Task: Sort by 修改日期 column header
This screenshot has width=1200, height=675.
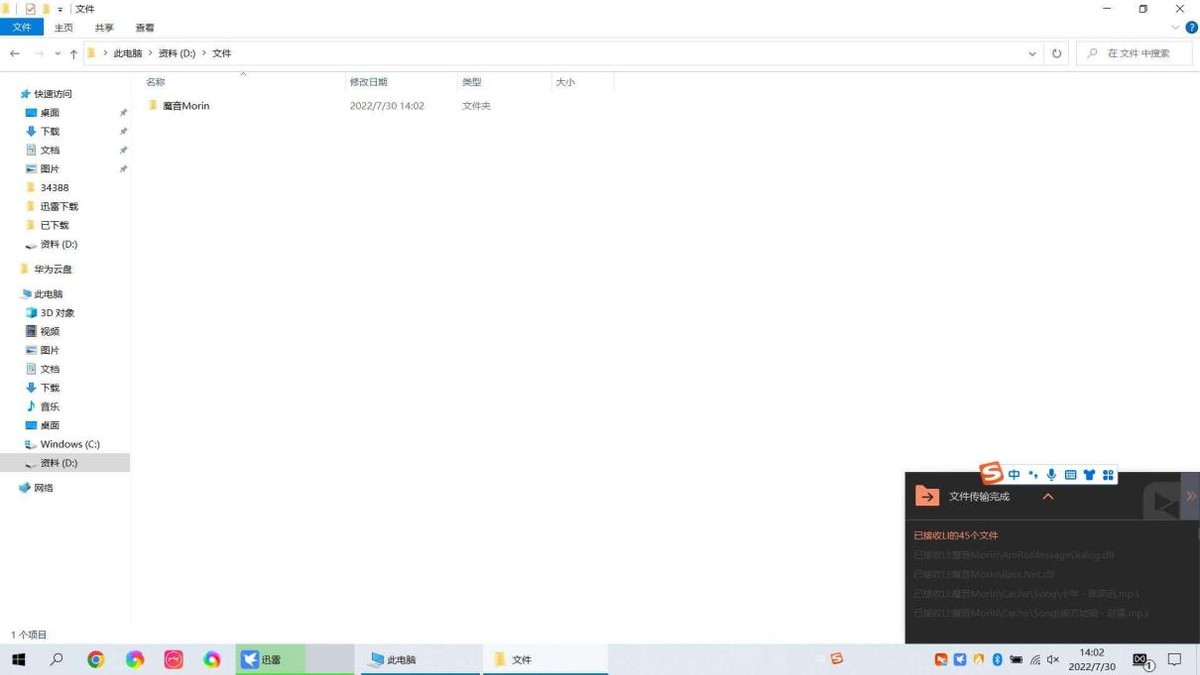Action: tap(368, 82)
